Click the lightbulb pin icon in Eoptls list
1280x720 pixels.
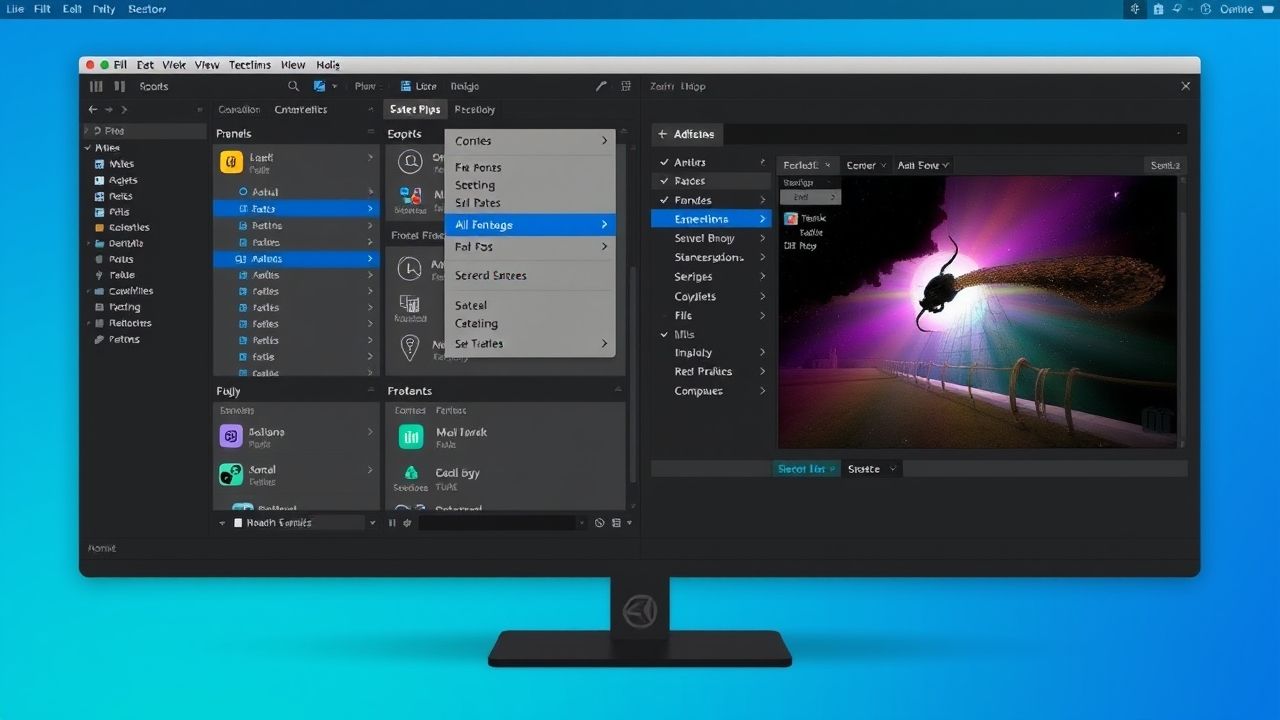pyautogui.click(x=409, y=347)
